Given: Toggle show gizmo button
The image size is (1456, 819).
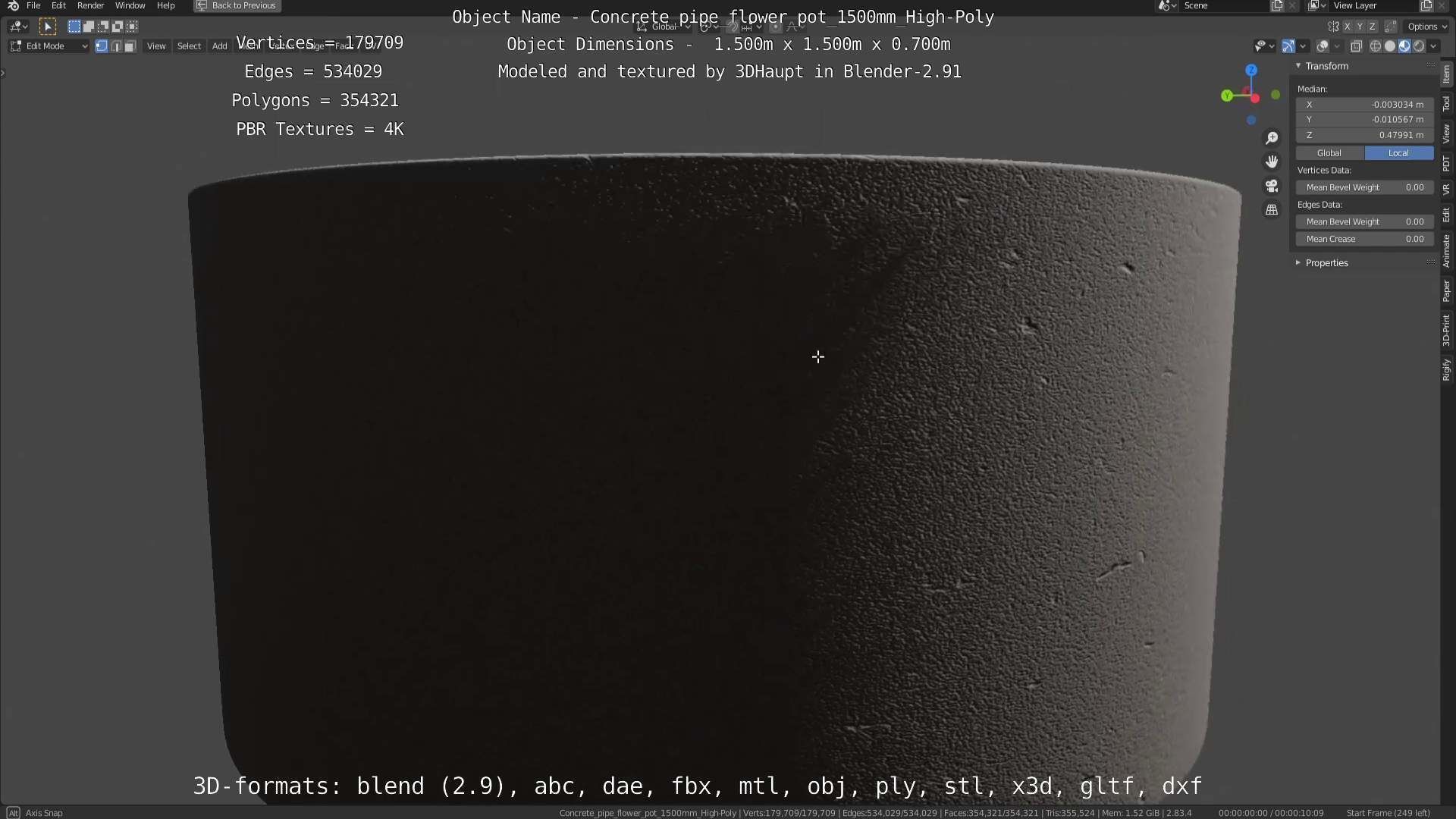Looking at the screenshot, I should pyautogui.click(x=1288, y=46).
